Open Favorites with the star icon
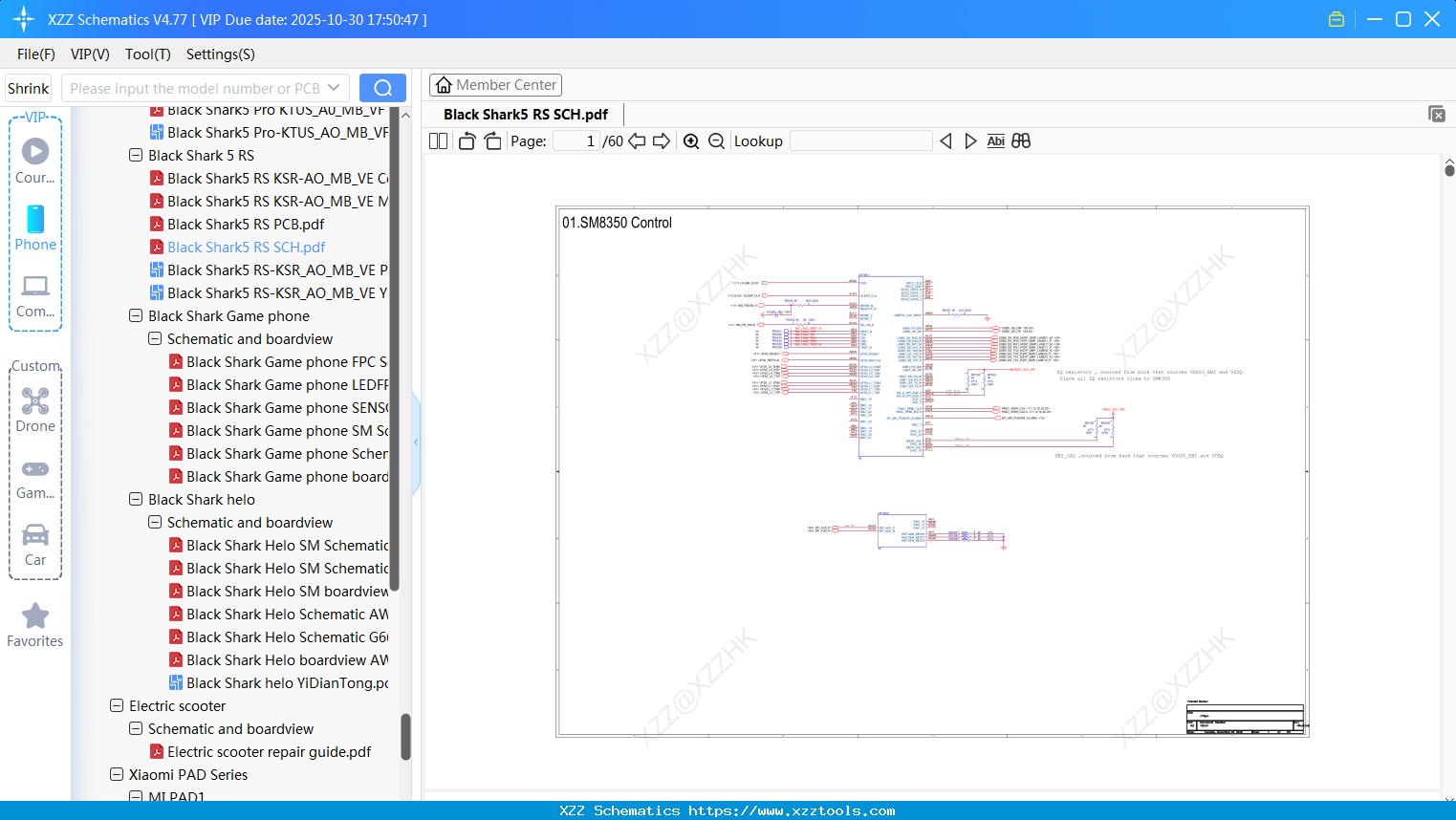The width and height of the screenshot is (1456, 820). [x=35, y=624]
